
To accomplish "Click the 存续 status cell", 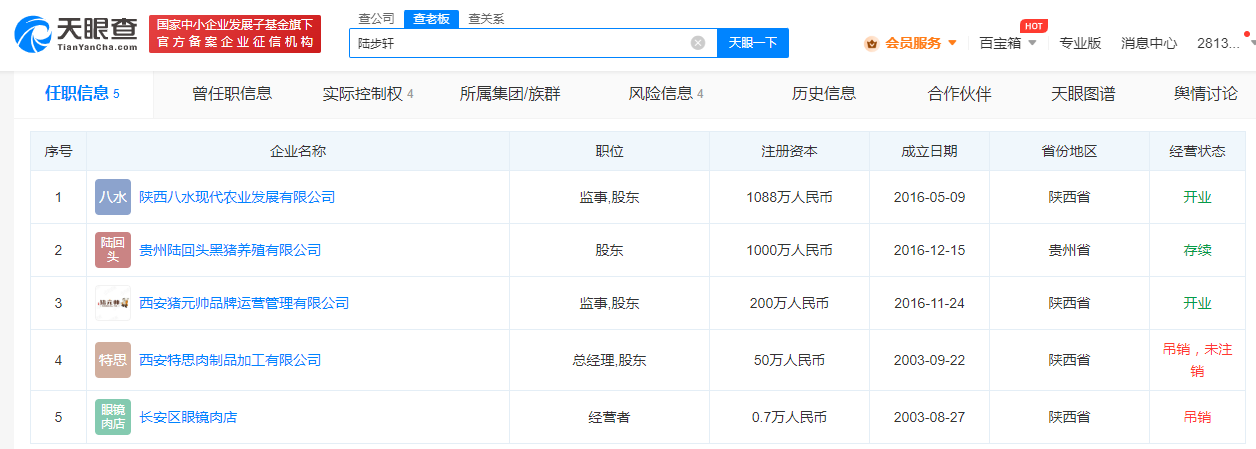I will tap(1197, 250).
